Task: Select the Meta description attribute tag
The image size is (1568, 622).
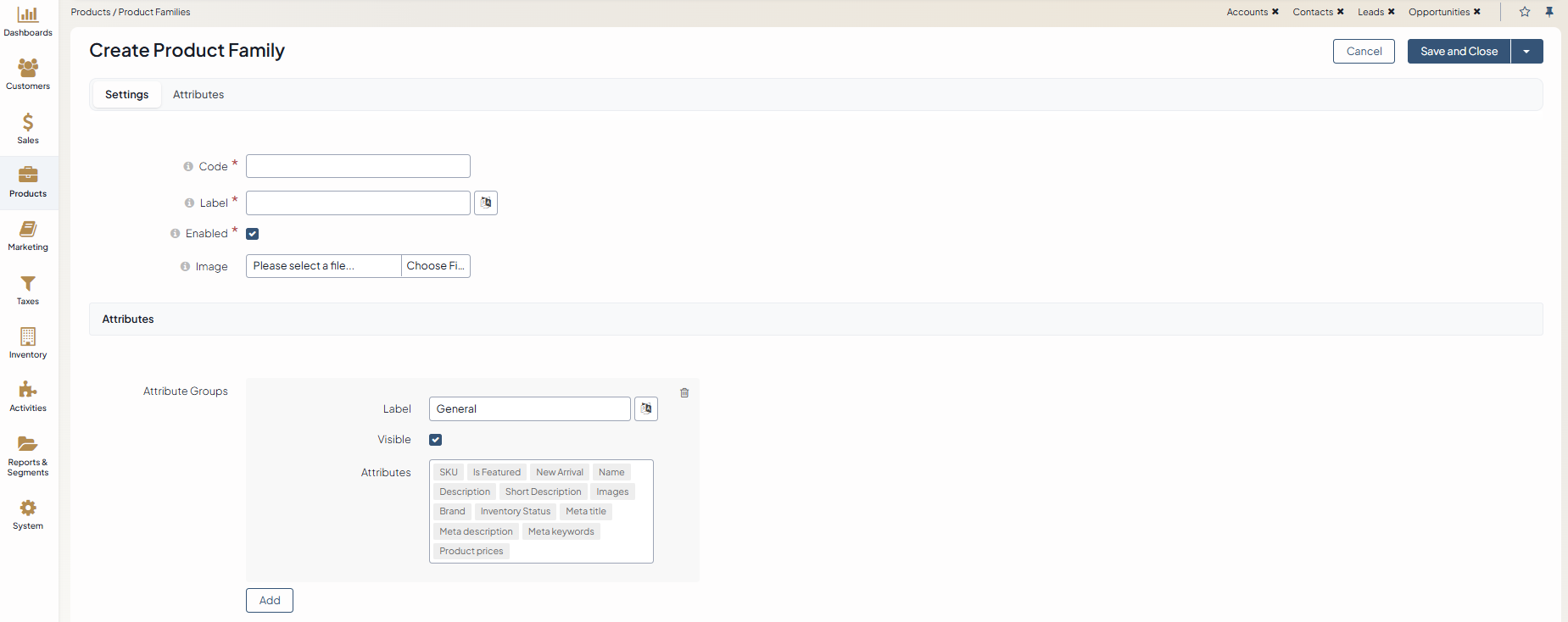Action: [477, 532]
